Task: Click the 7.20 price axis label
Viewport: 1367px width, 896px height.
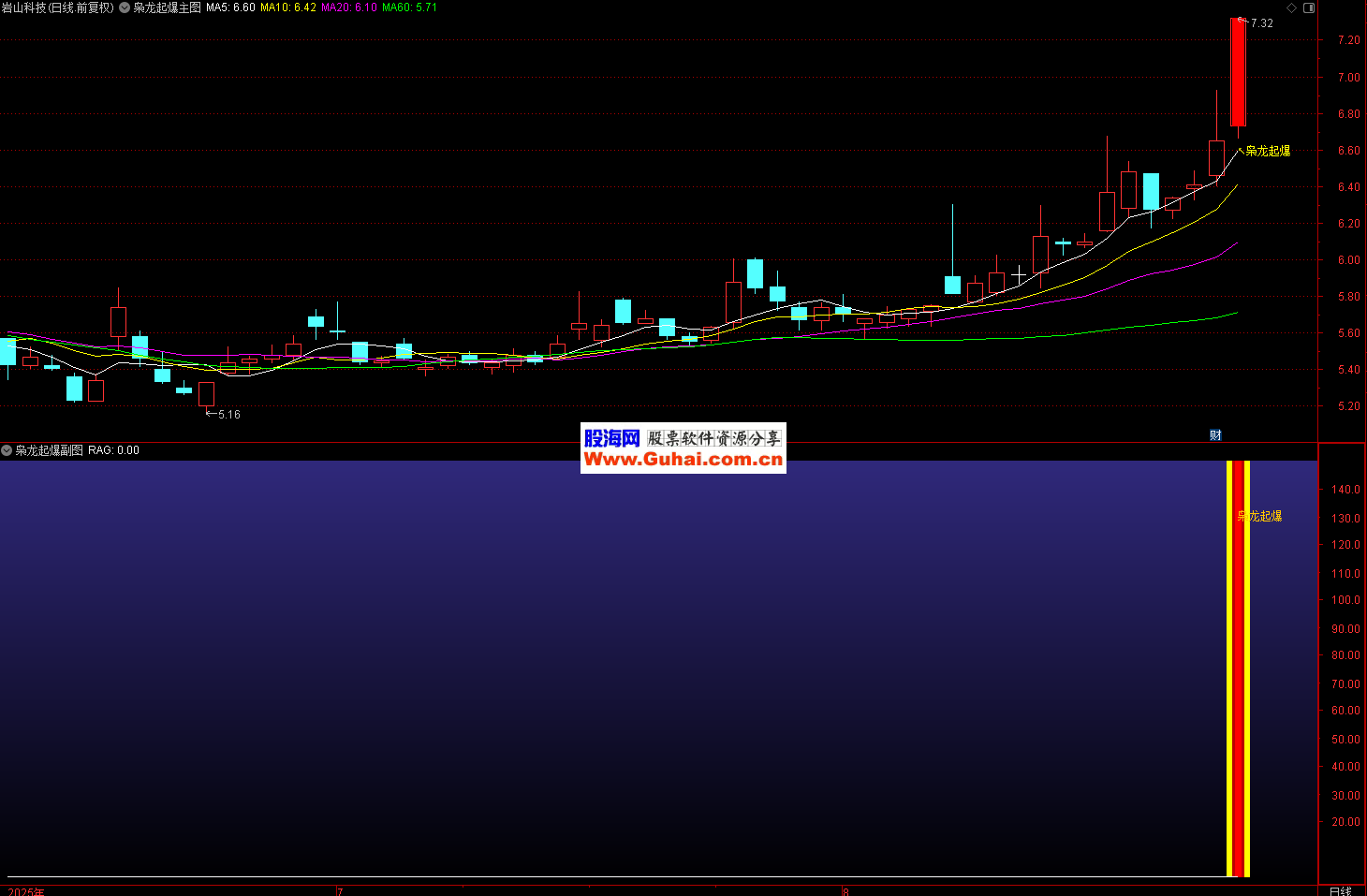Action: tap(1349, 40)
